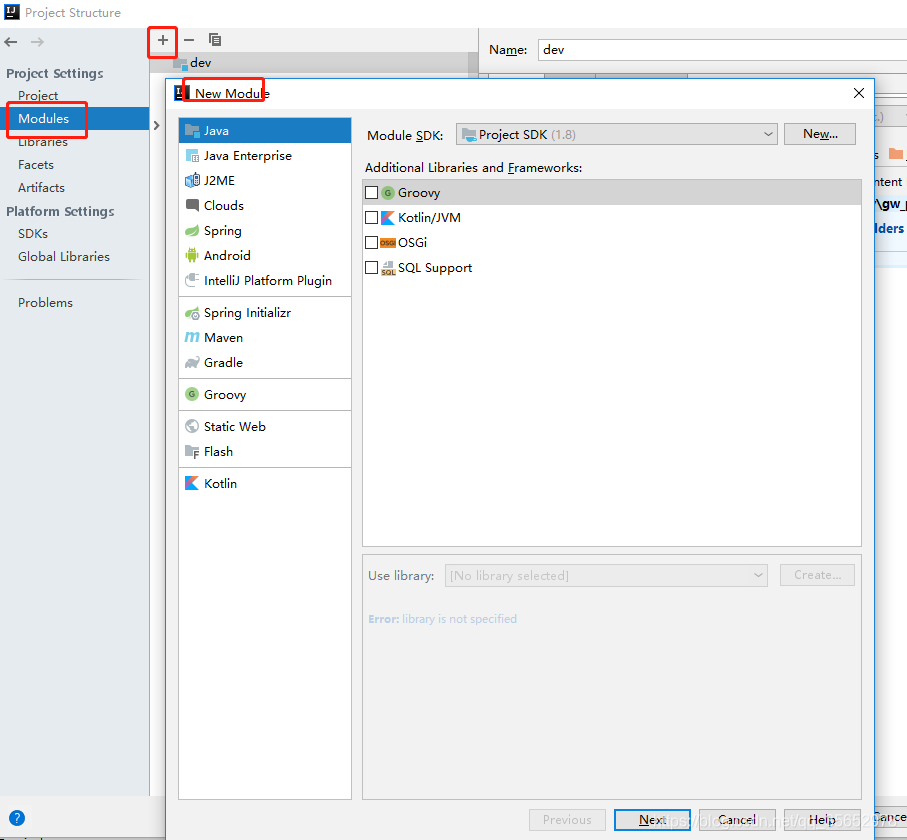
Task: Go back with the left arrow
Action: pos(10,42)
